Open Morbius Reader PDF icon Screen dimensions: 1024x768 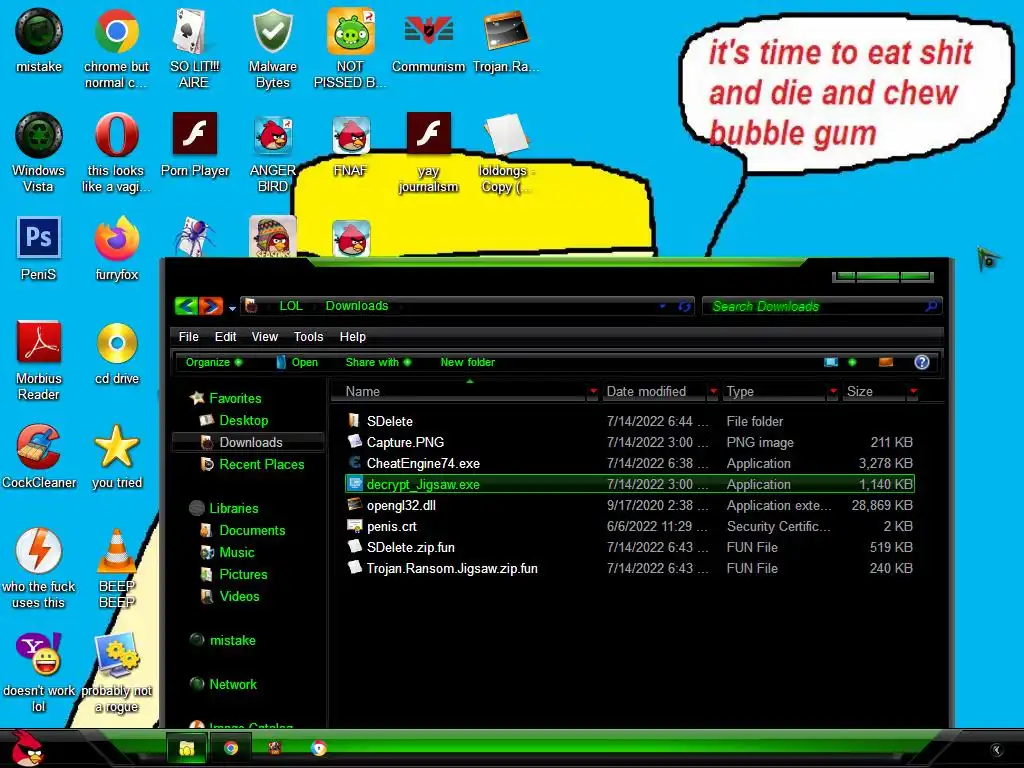pos(39,359)
